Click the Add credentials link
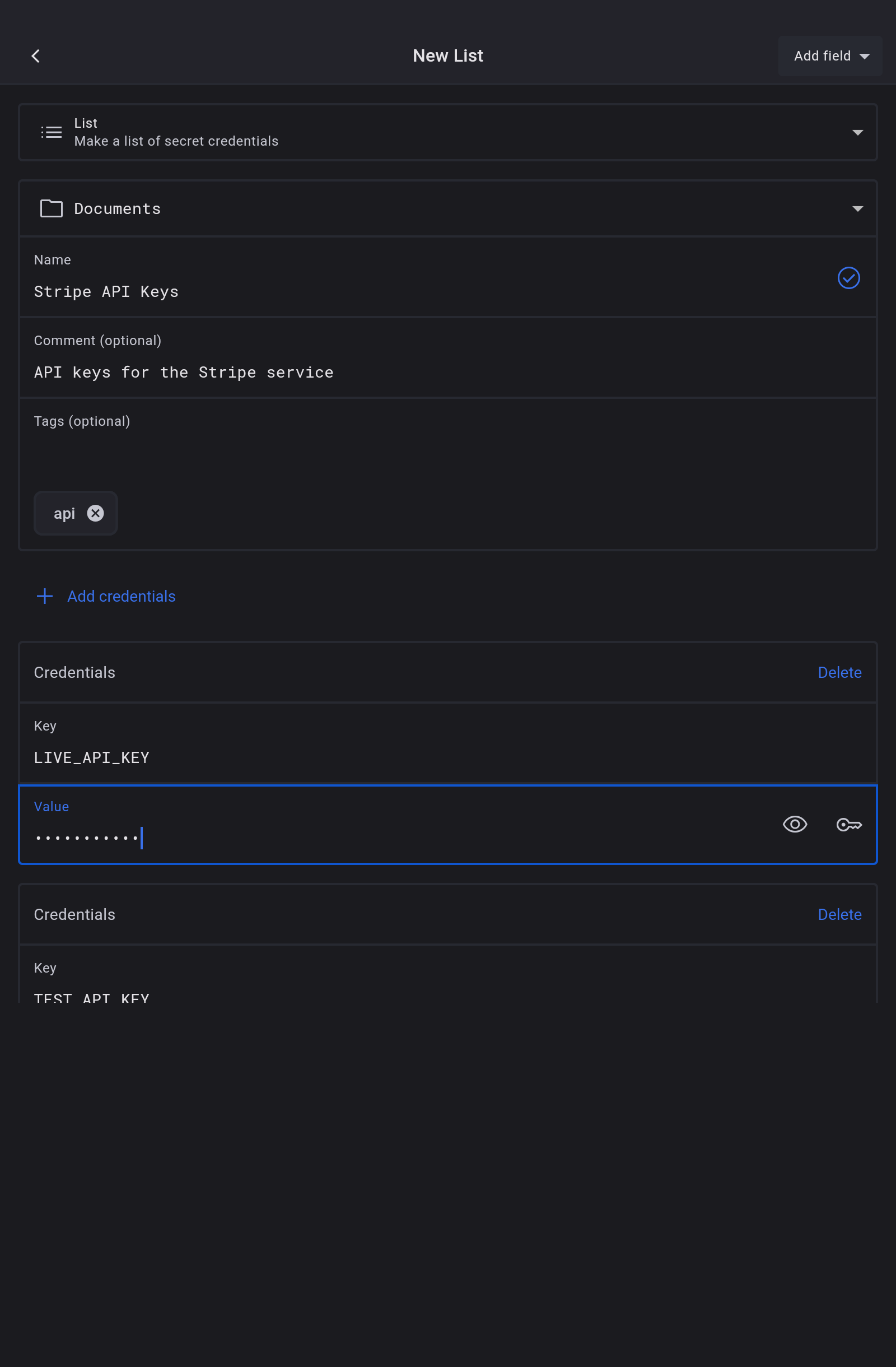896x1367 pixels. [121, 596]
